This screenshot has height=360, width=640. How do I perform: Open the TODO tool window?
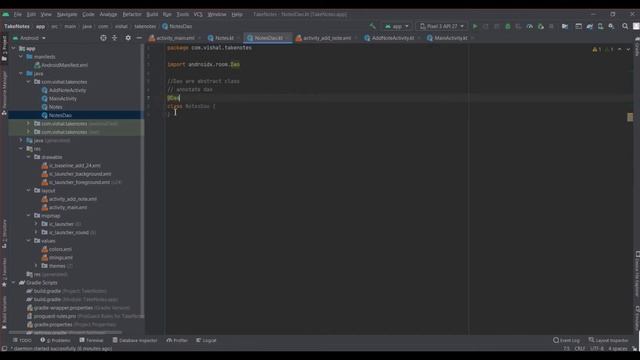pyautogui.click(x=22, y=340)
